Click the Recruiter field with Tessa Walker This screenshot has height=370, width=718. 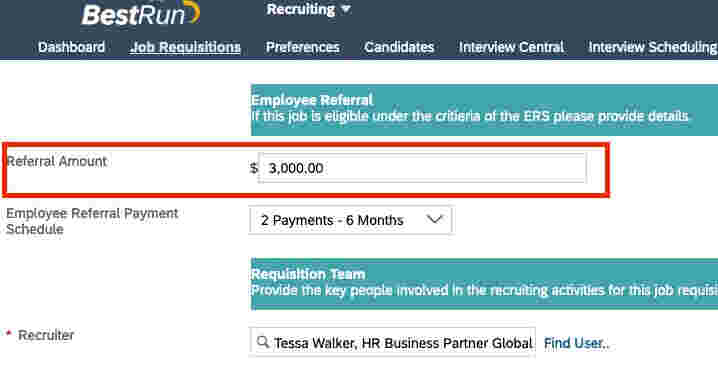click(x=392, y=342)
